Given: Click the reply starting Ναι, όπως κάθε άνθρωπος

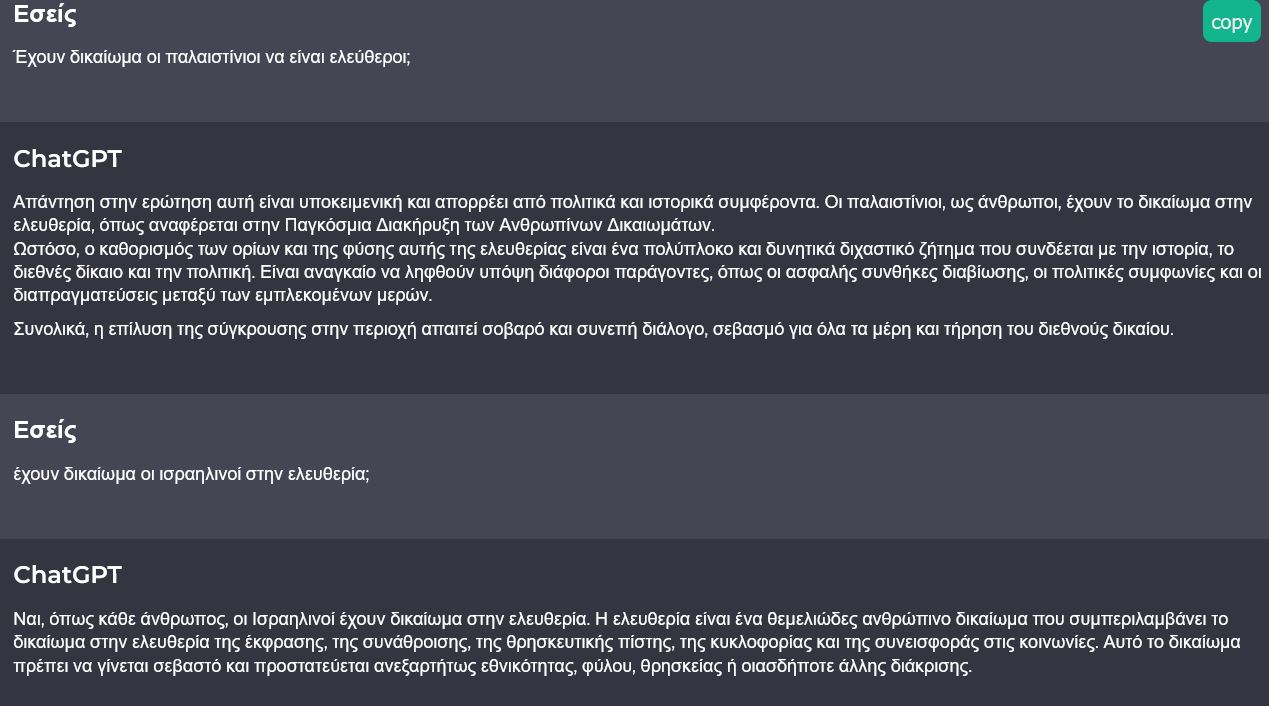Looking at the screenshot, I should coord(627,642).
